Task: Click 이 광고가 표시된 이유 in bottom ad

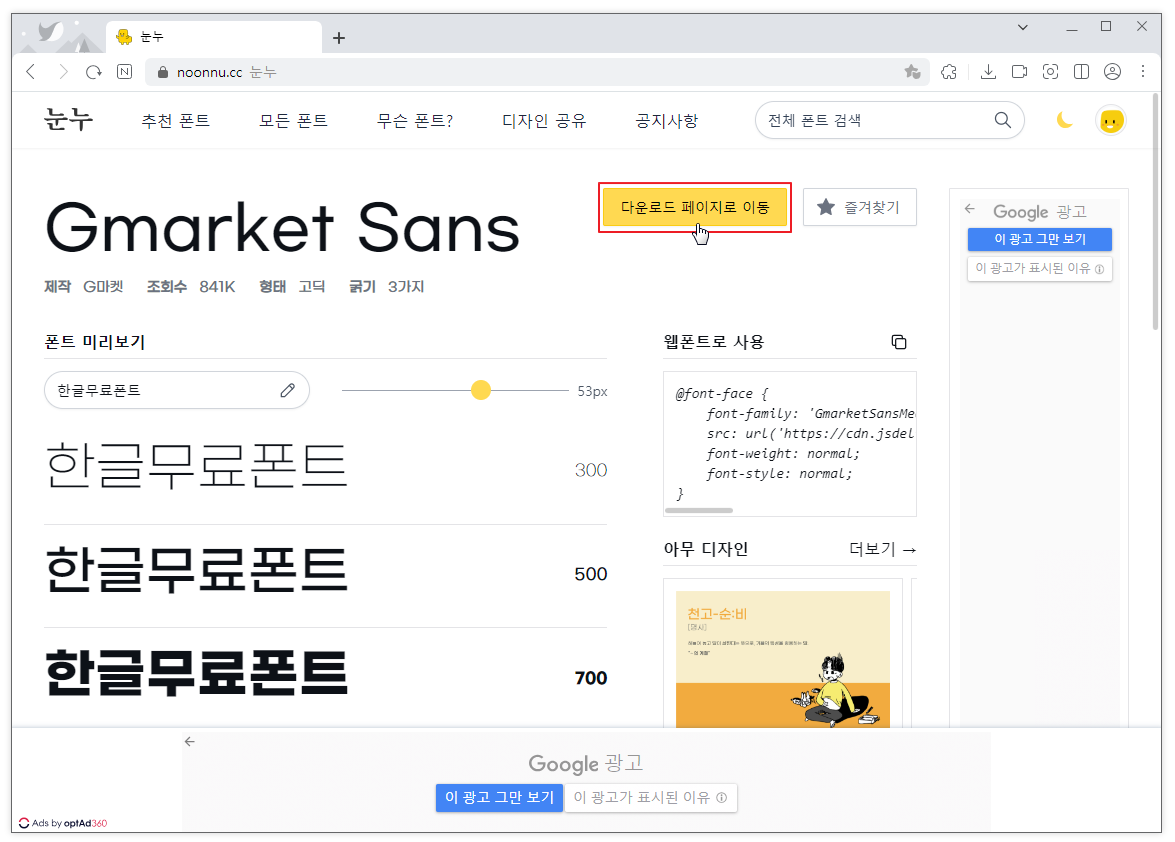Action: [650, 798]
